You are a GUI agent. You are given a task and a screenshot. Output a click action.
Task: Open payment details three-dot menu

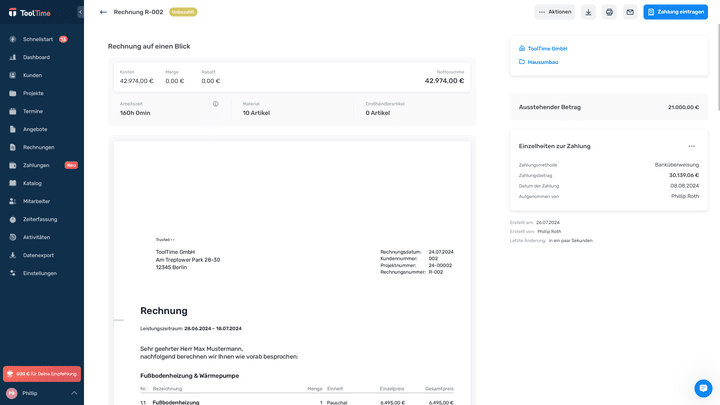point(691,146)
